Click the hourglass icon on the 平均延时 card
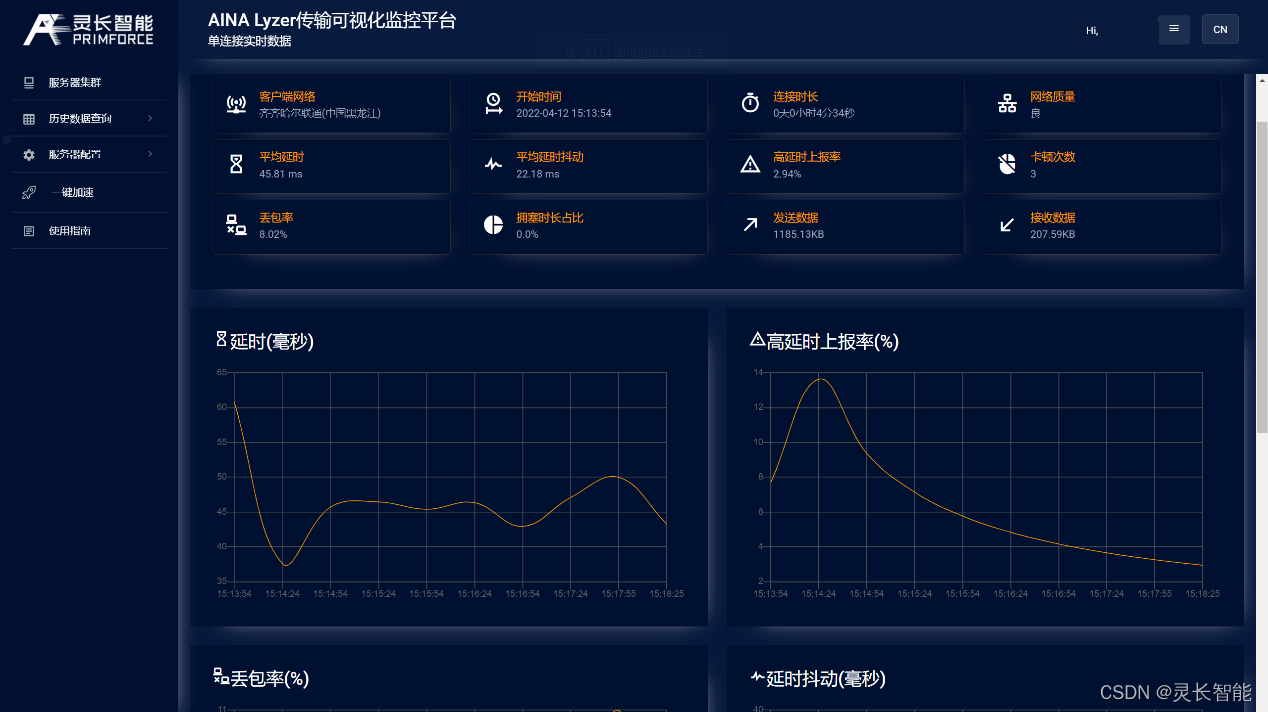 [236, 164]
